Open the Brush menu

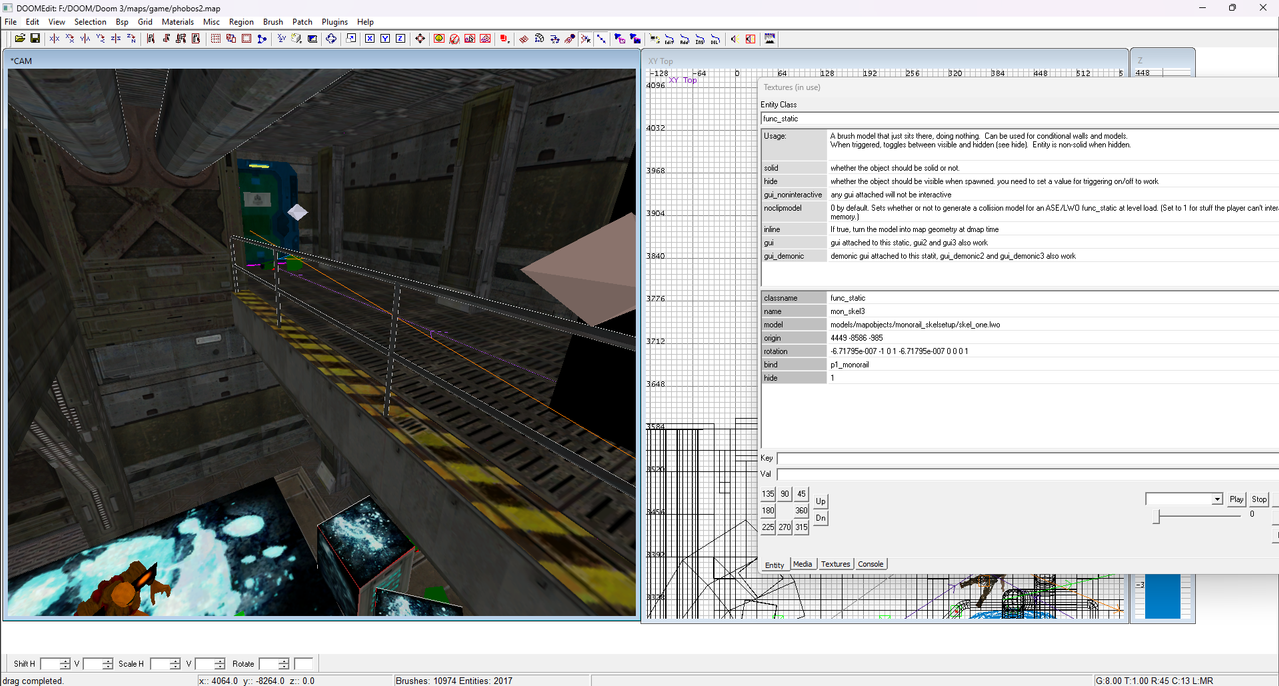pos(273,22)
